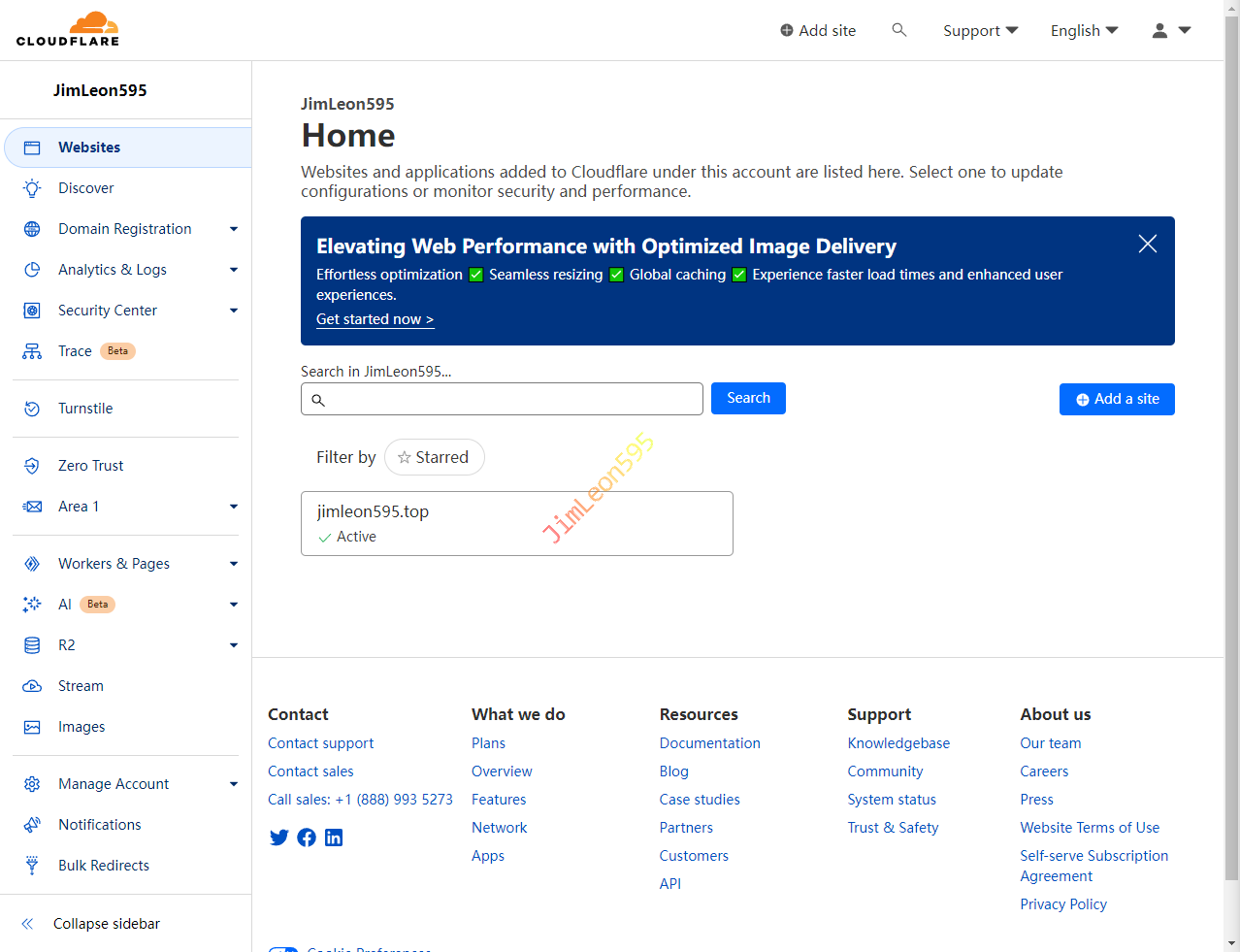This screenshot has width=1240, height=952.
Task: Open the English language dropdown
Action: pyautogui.click(x=1084, y=31)
